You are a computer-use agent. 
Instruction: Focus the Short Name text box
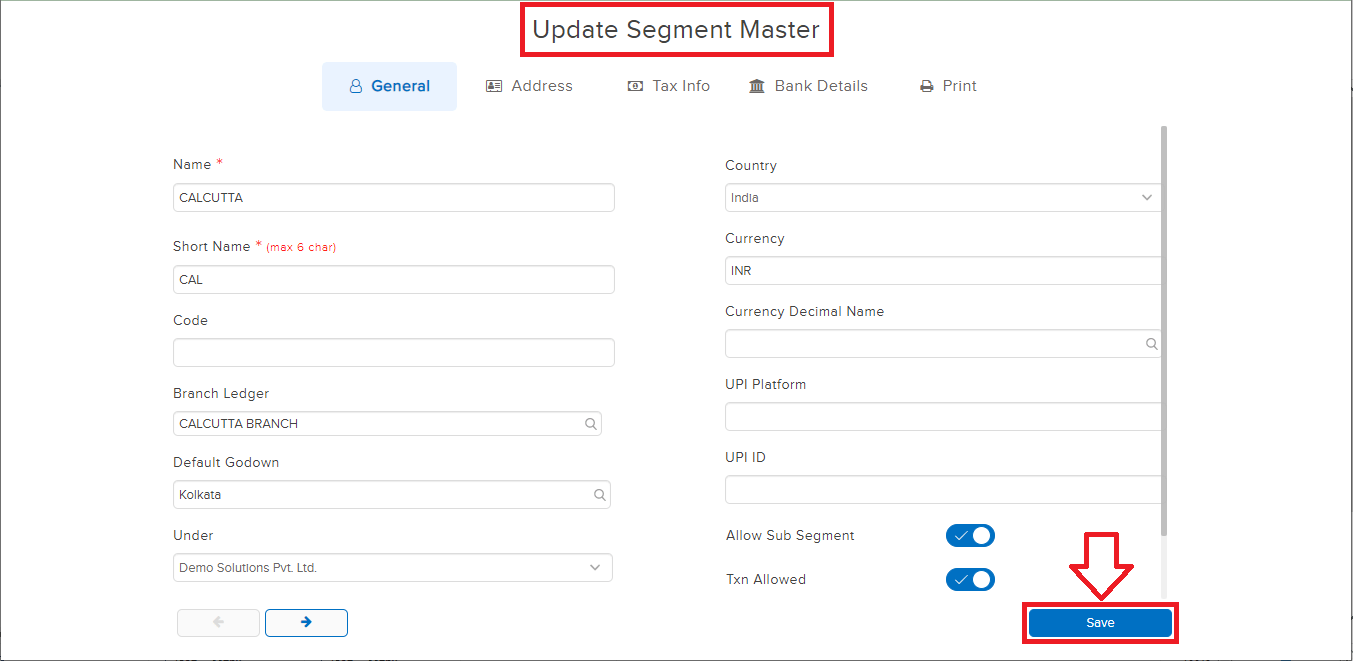point(393,280)
